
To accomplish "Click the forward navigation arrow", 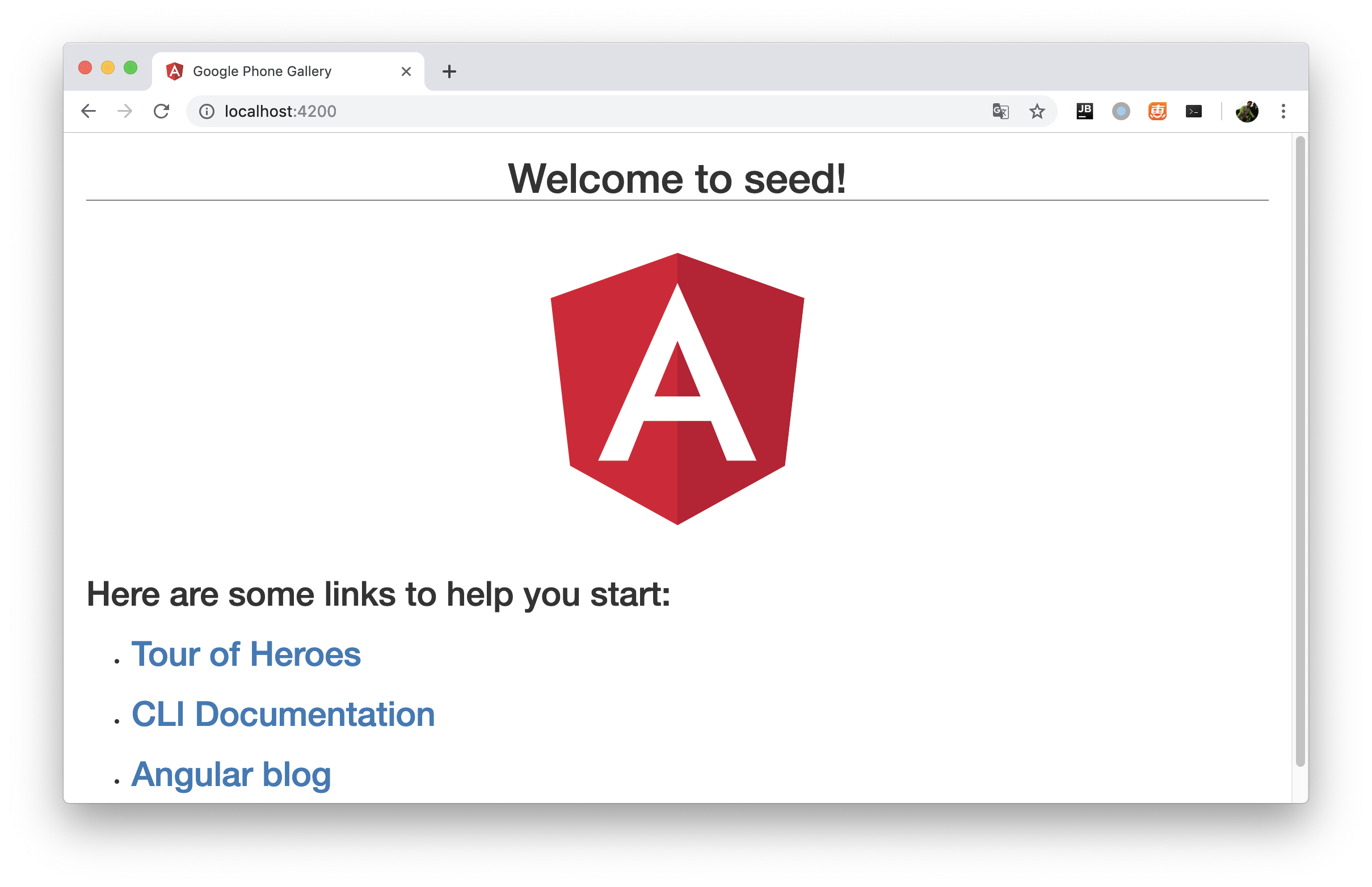I will pos(124,111).
